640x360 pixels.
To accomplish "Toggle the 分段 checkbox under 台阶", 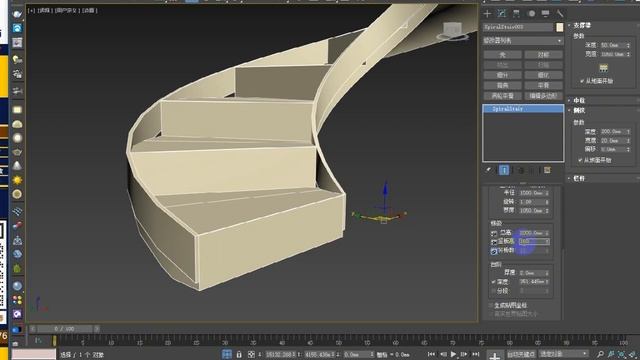I will click(x=493, y=291).
